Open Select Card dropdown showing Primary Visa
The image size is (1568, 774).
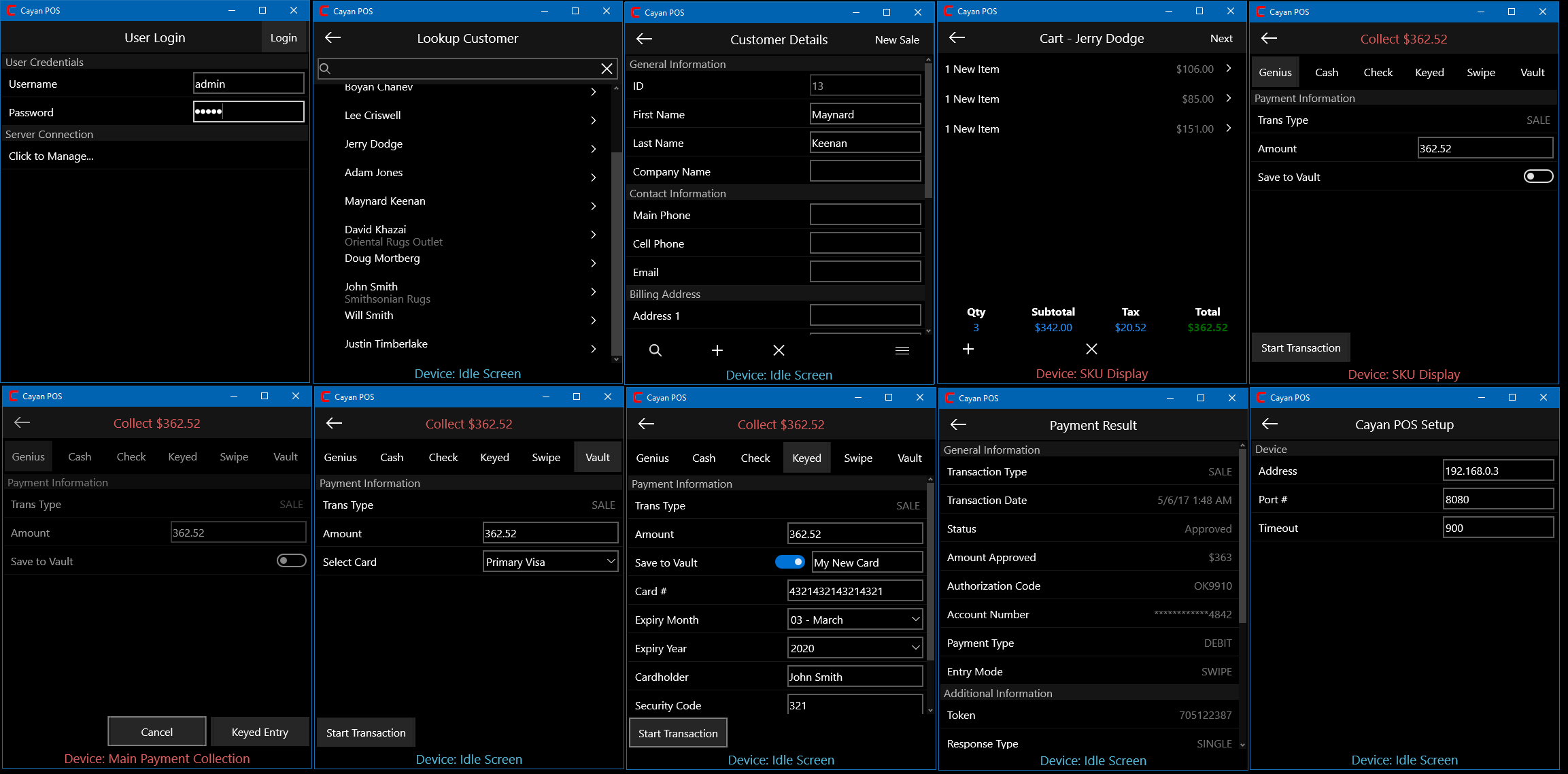549,562
